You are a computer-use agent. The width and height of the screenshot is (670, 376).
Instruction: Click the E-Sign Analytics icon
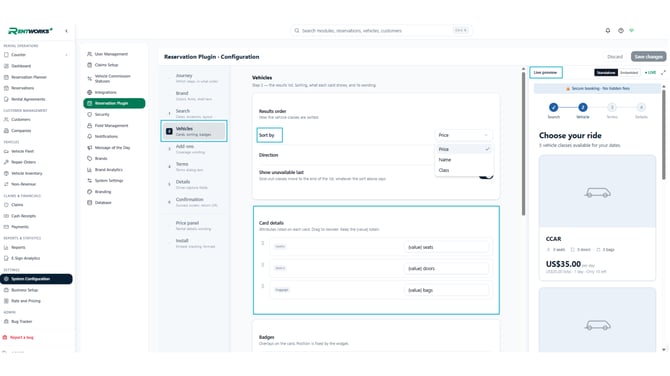click(x=6, y=258)
